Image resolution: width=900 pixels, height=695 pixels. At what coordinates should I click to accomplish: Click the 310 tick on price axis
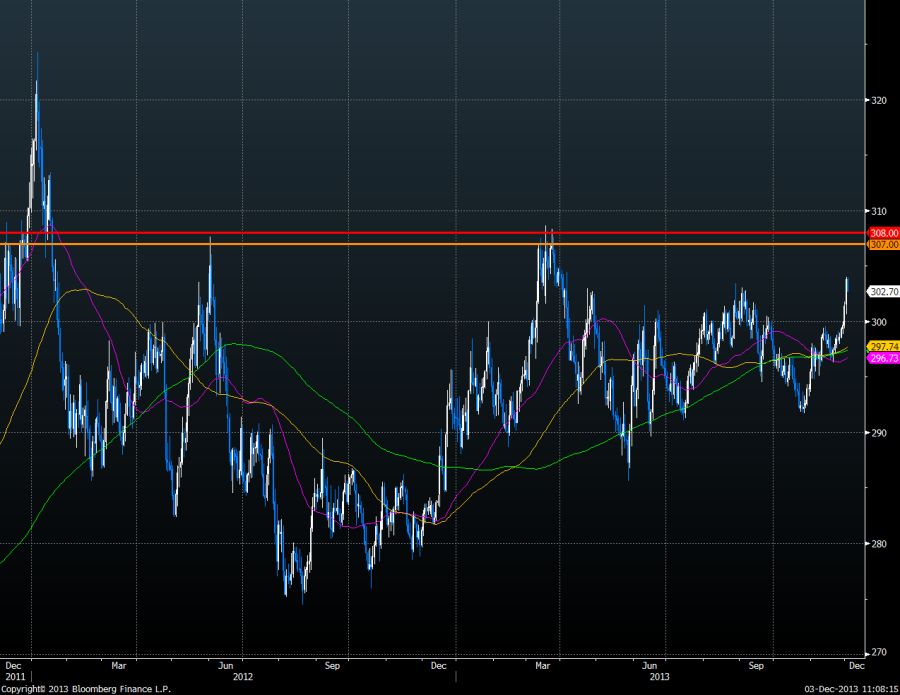[878, 211]
